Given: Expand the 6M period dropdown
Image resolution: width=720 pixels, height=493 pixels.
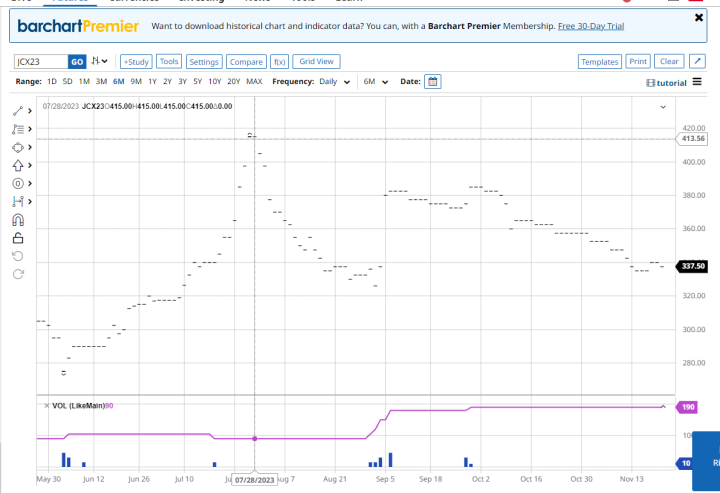Looking at the screenshot, I should 375,82.
